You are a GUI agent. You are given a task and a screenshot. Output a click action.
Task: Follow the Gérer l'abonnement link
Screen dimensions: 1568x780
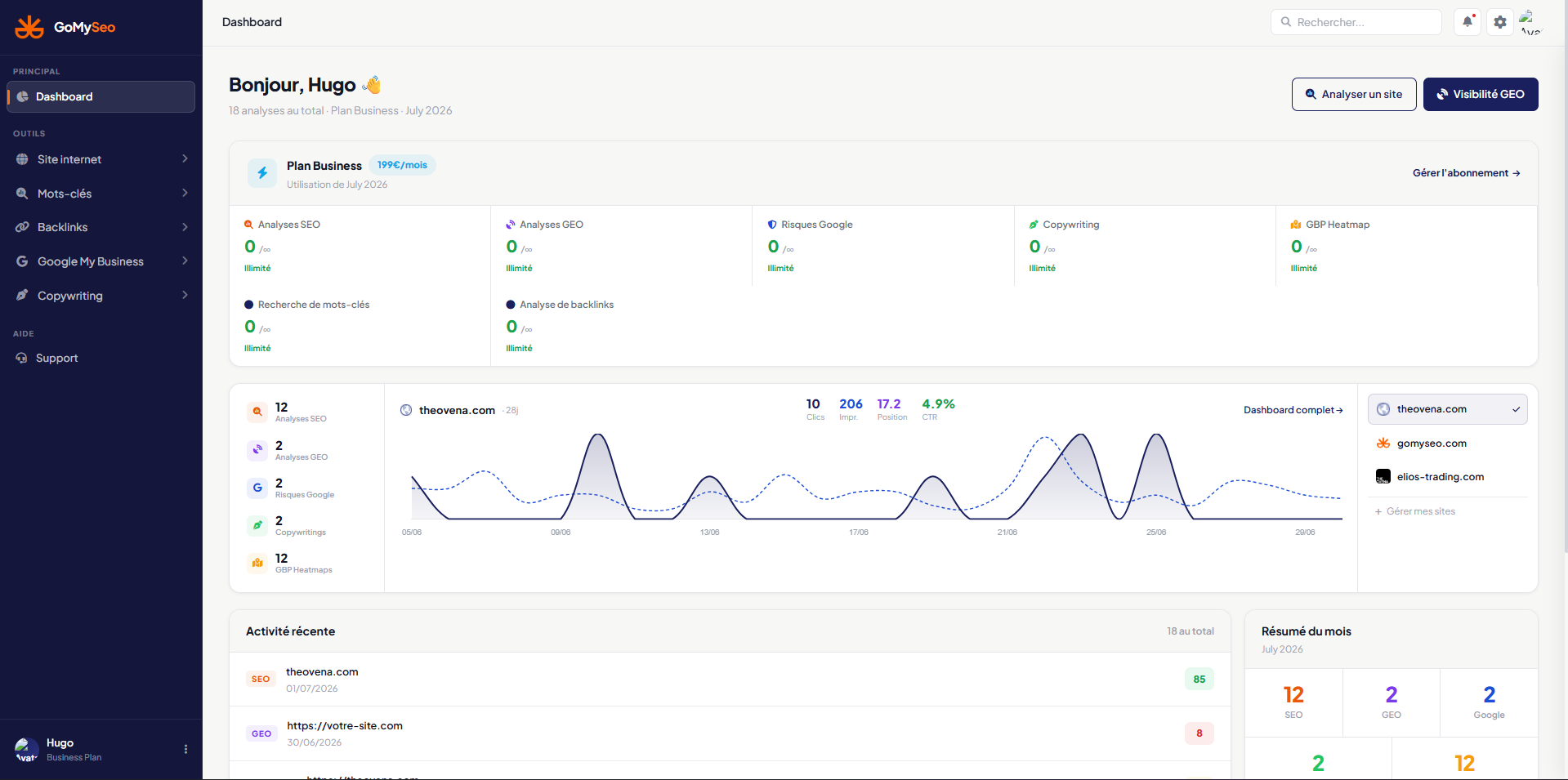[1466, 173]
